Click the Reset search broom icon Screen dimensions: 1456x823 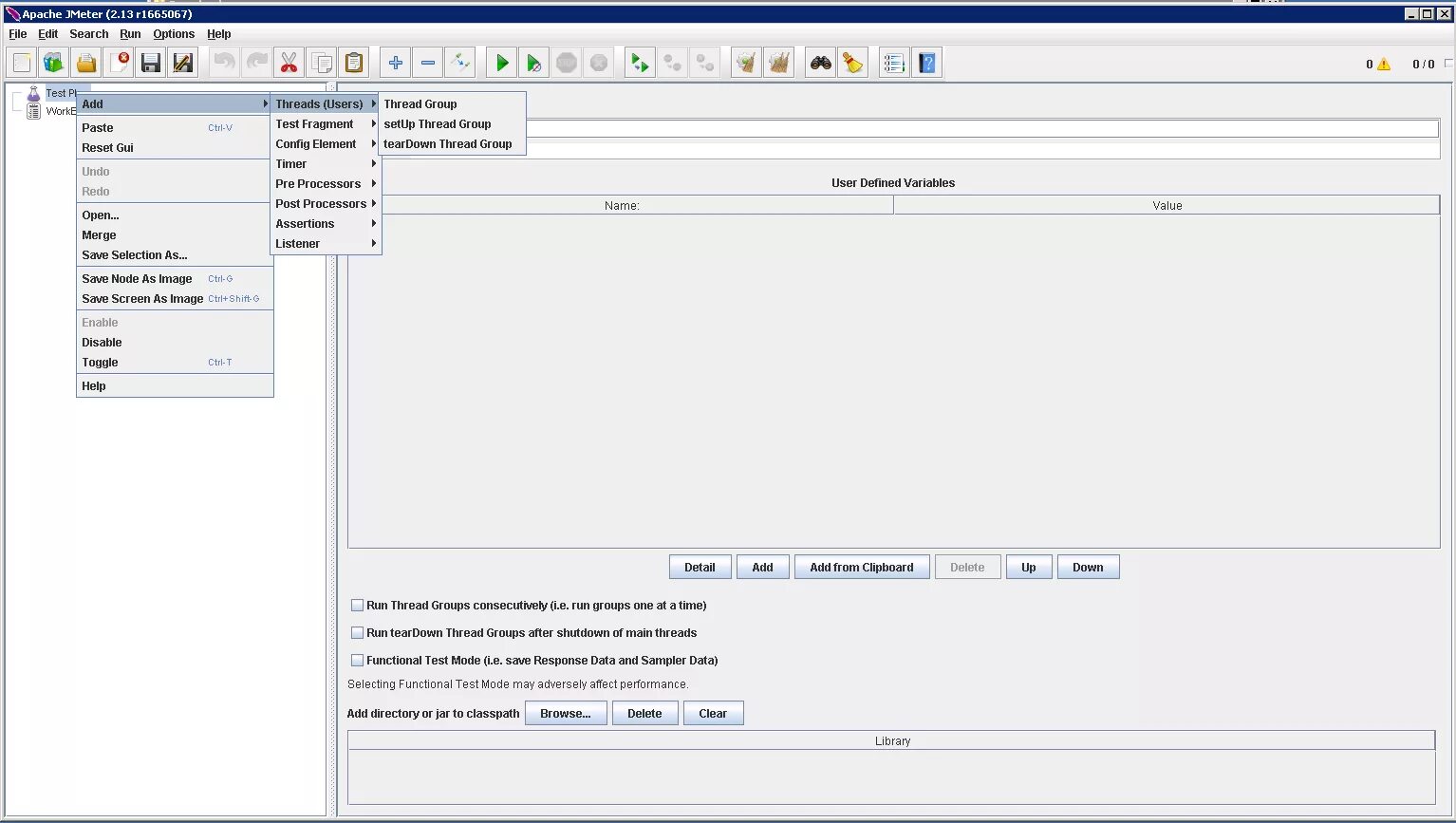coord(852,64)
